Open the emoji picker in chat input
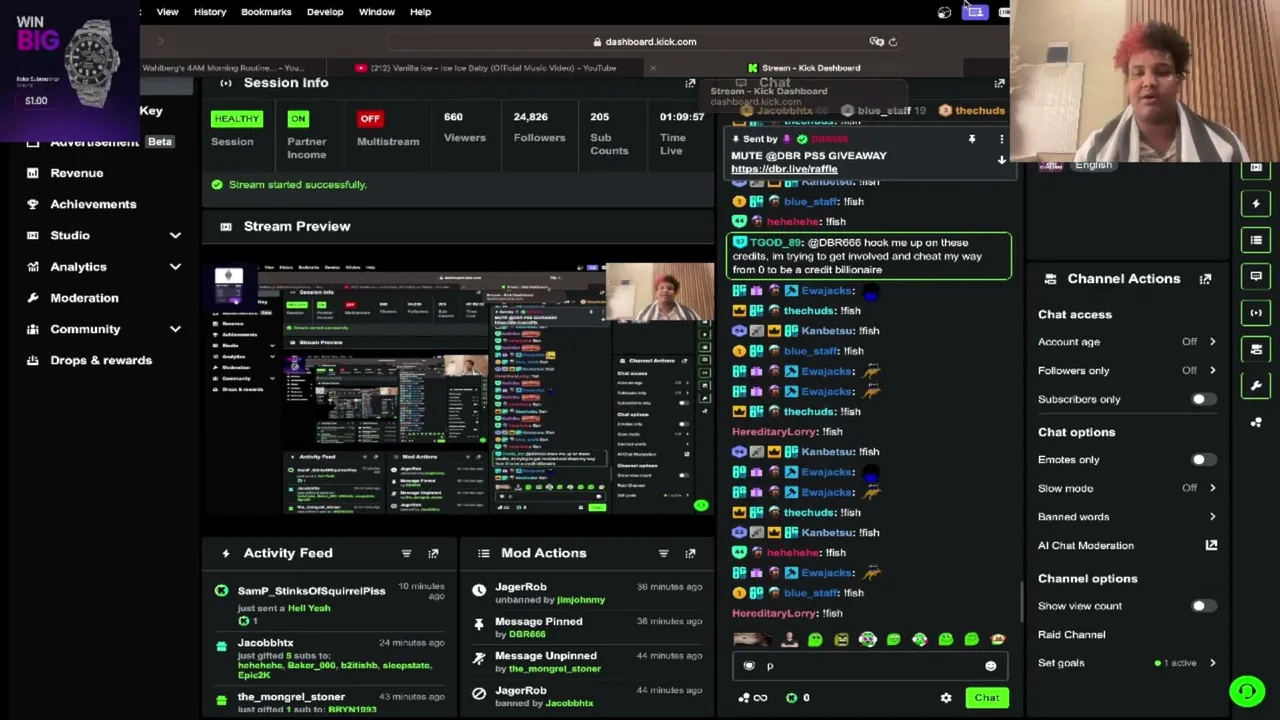 click(990, 666)
